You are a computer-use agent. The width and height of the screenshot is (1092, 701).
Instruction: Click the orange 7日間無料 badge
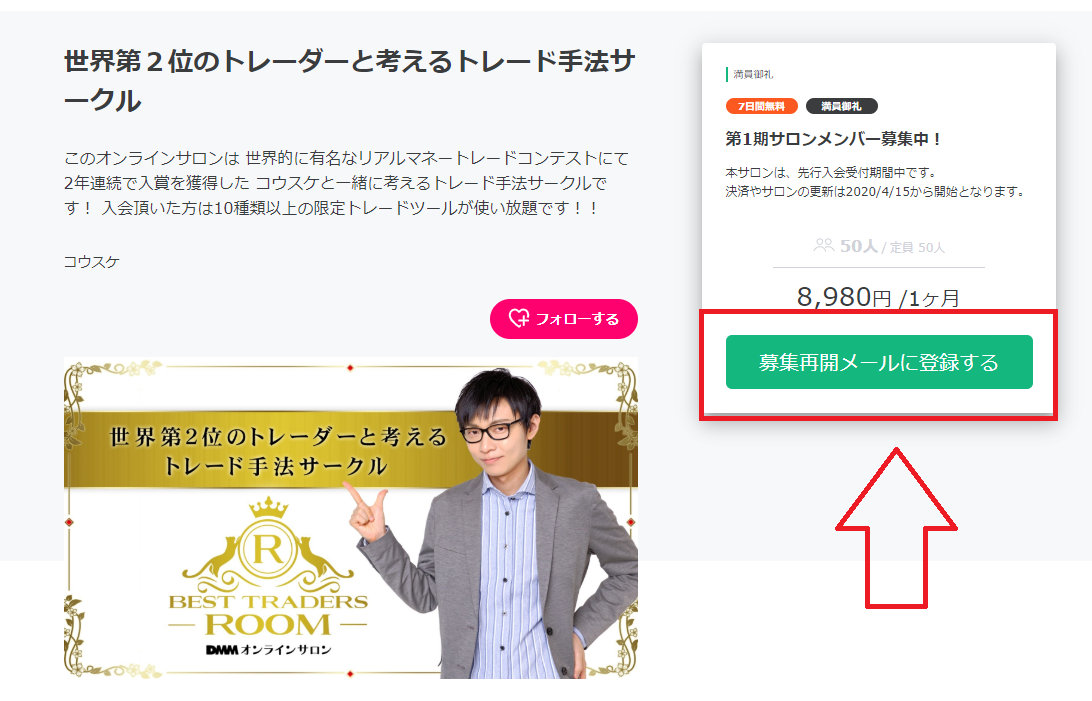pos(761,106)
